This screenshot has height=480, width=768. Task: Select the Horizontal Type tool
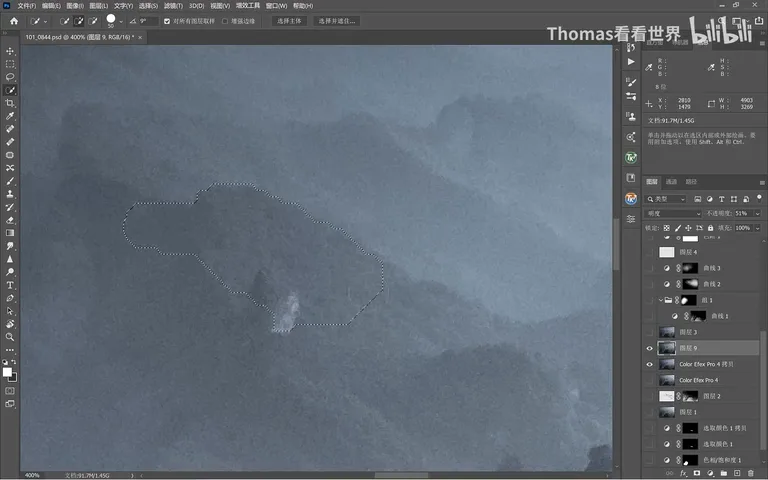(x=10, y=285)
